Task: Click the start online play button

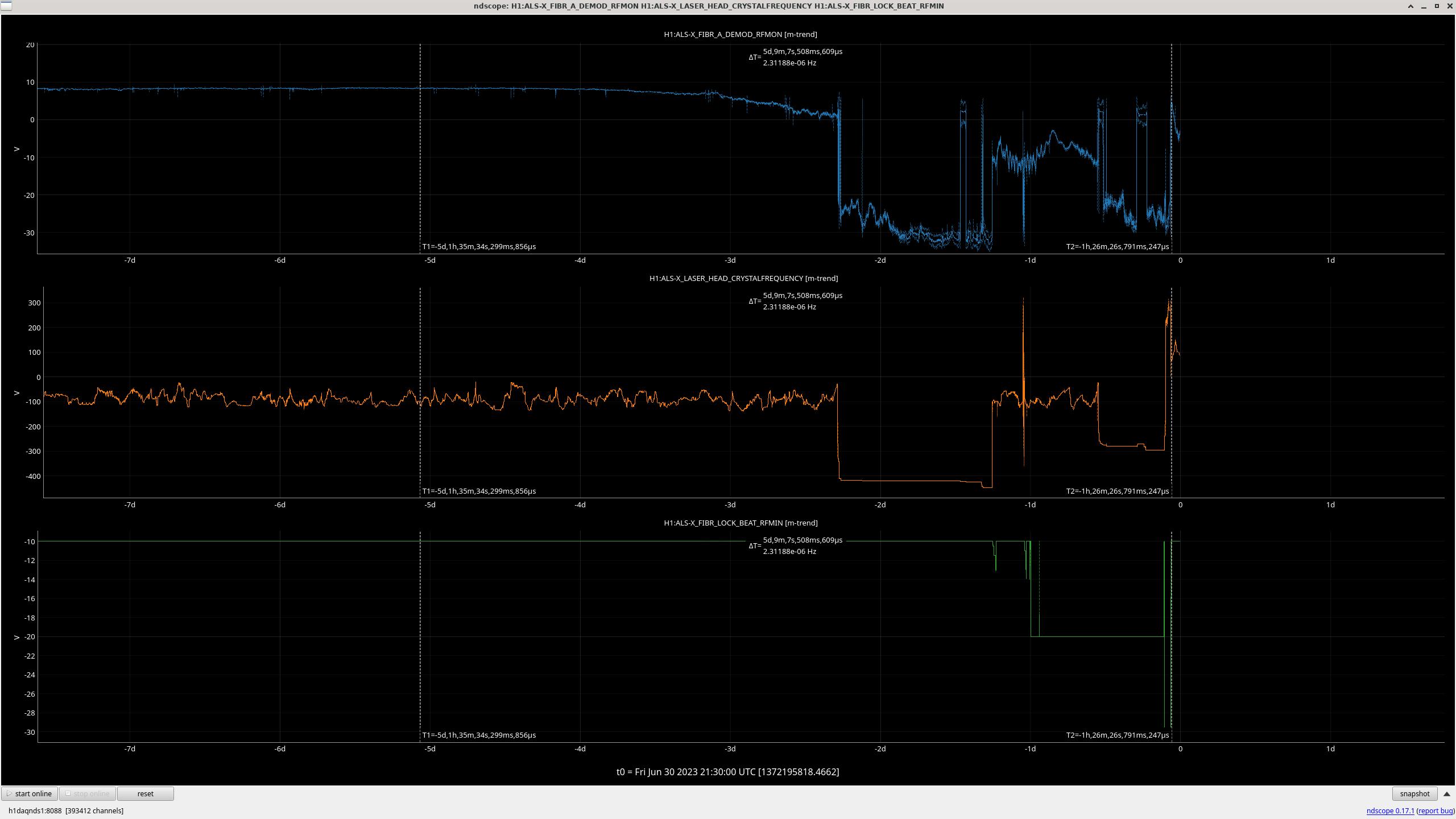Action: pyautogui.click(x=30, y=793)
